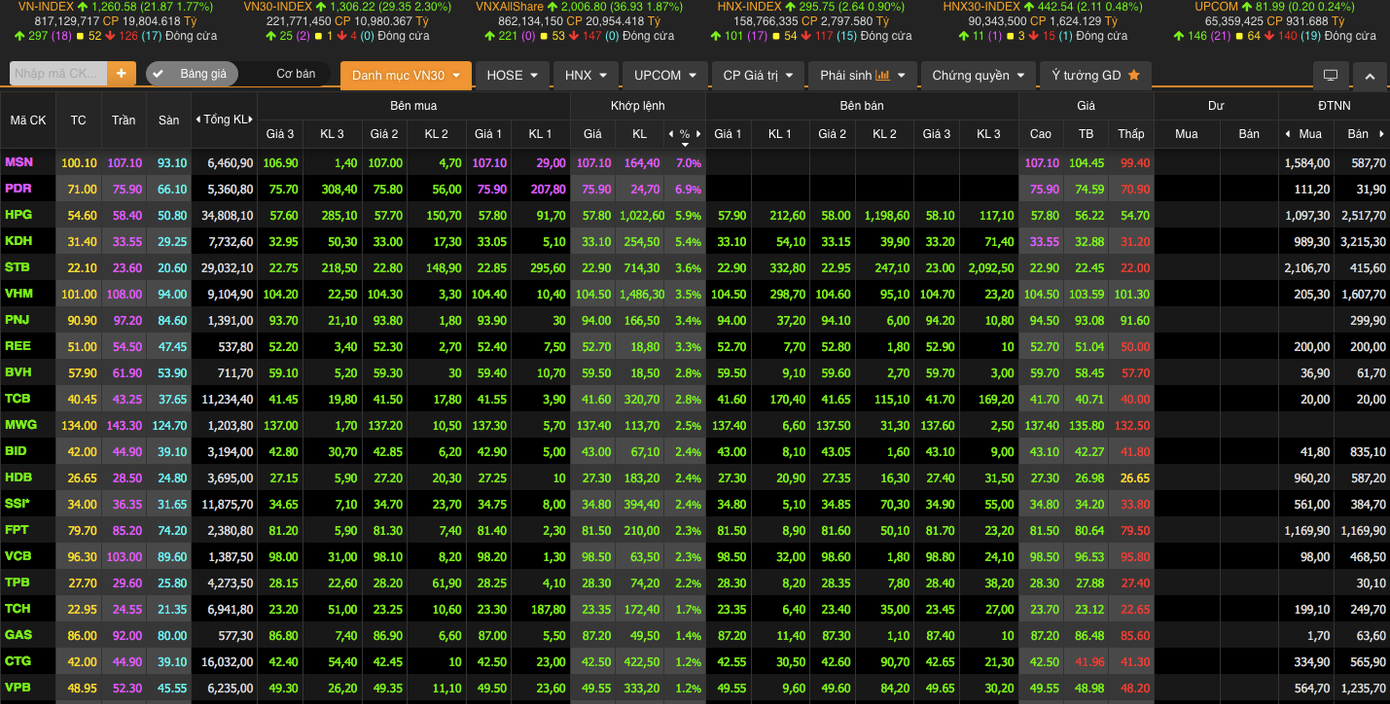Image resolution: width=1390 pixels, height=704 pixels.
Task: Click the right arrow beside ĐTNN Bán
Action: coord(1381,134)
